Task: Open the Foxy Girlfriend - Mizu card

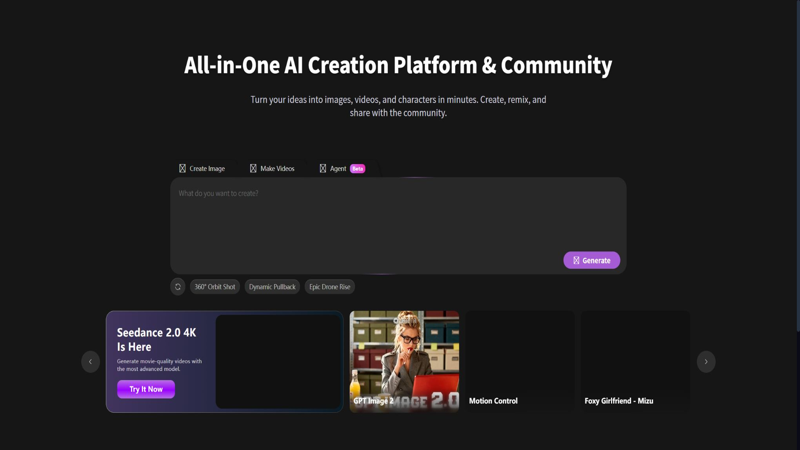Action: (x=636, y=361)
